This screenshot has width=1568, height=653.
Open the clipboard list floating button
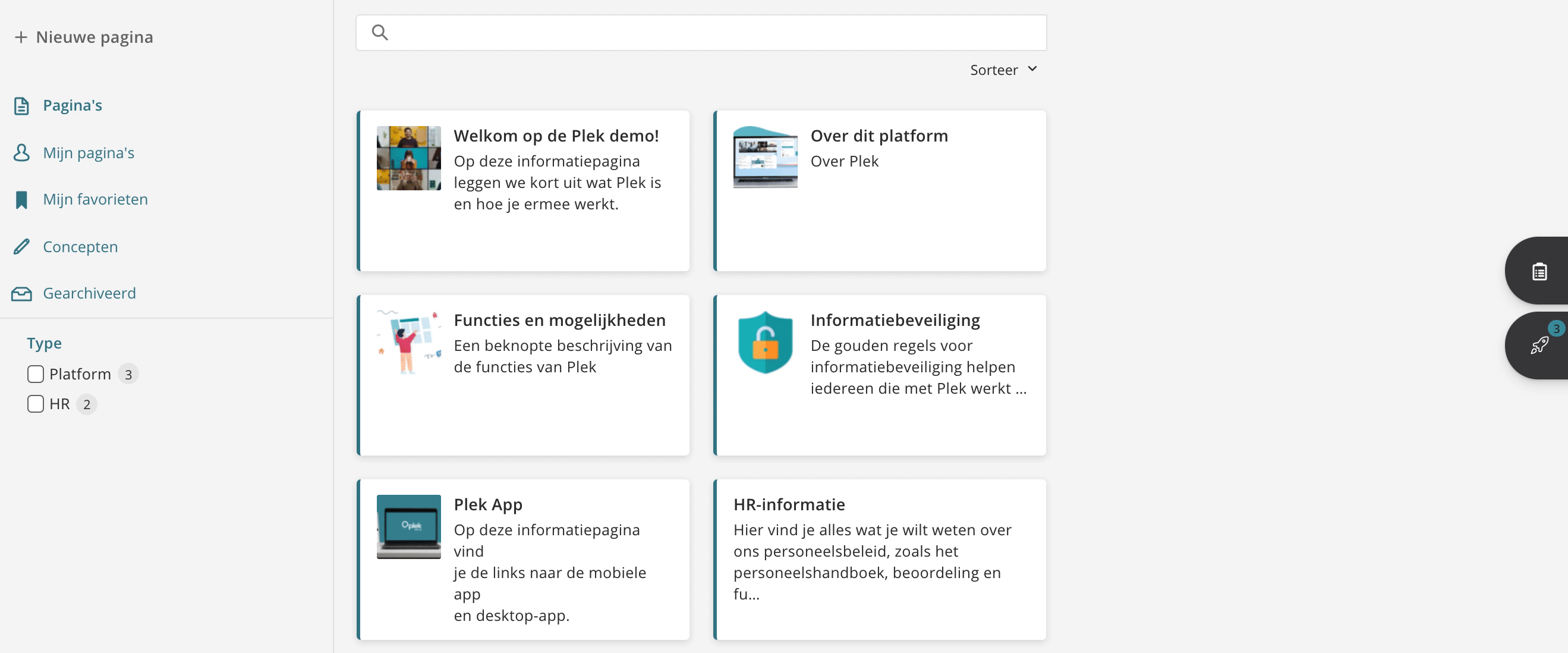(x=1539, y=271)
